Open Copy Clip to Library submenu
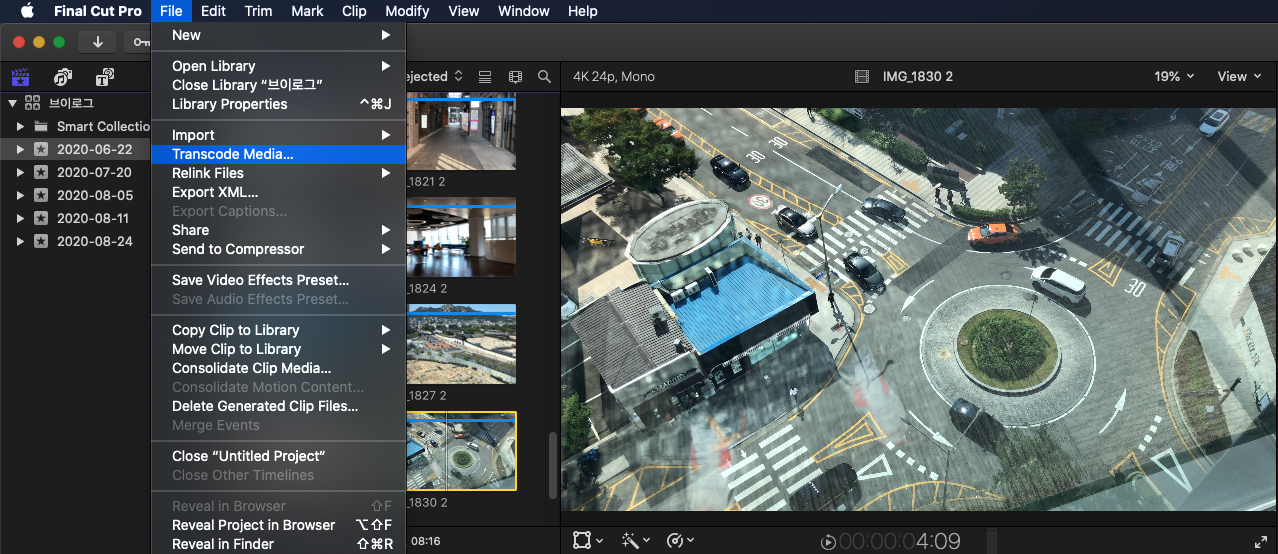 click(278, 330)
